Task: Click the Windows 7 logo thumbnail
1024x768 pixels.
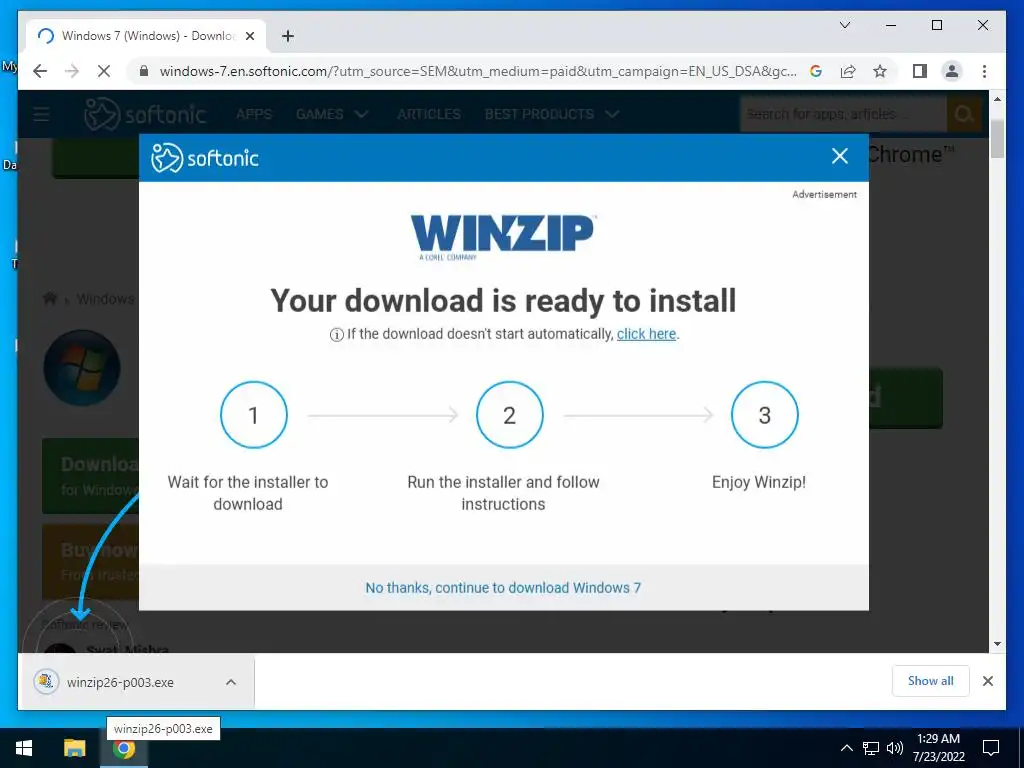Action: (82, 368)
